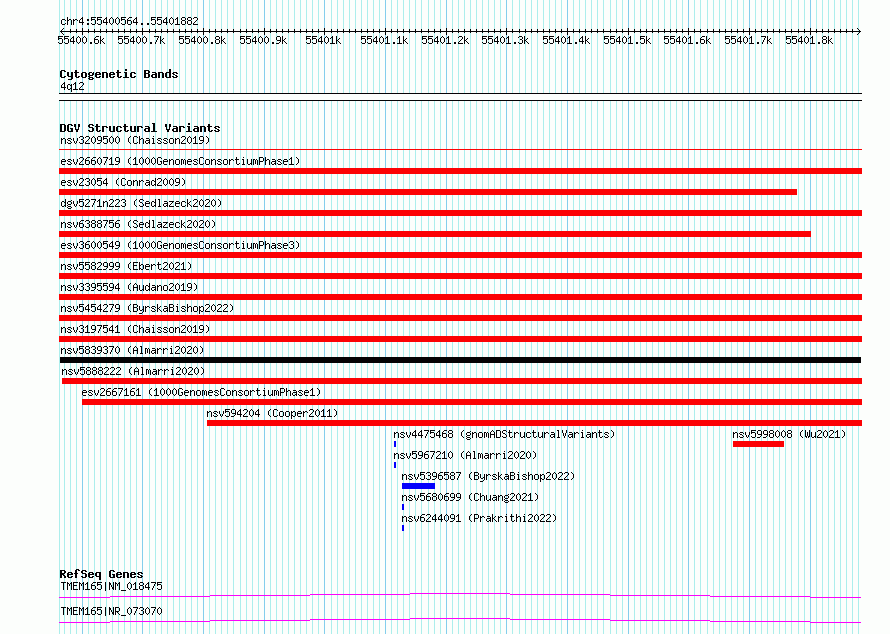Viewport: 890px width, 634px height.
Task: Open the TMEM165|NM_018475 transcript label
Action: click(x=111, y=586)
